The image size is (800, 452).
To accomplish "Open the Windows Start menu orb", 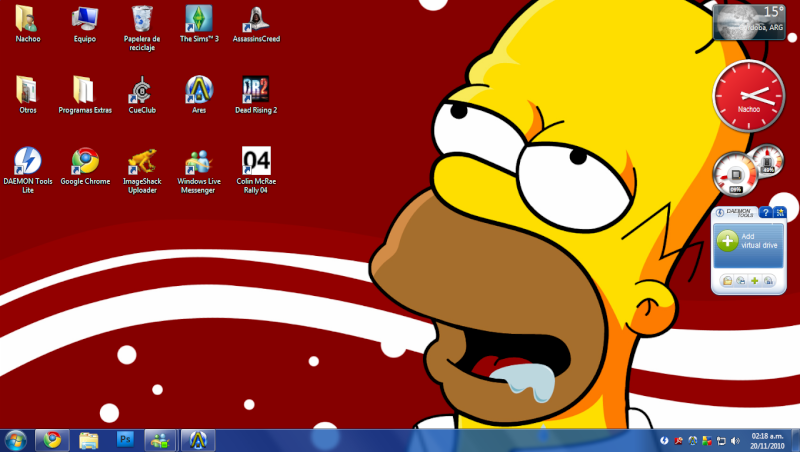I will [x=16, y=440].
